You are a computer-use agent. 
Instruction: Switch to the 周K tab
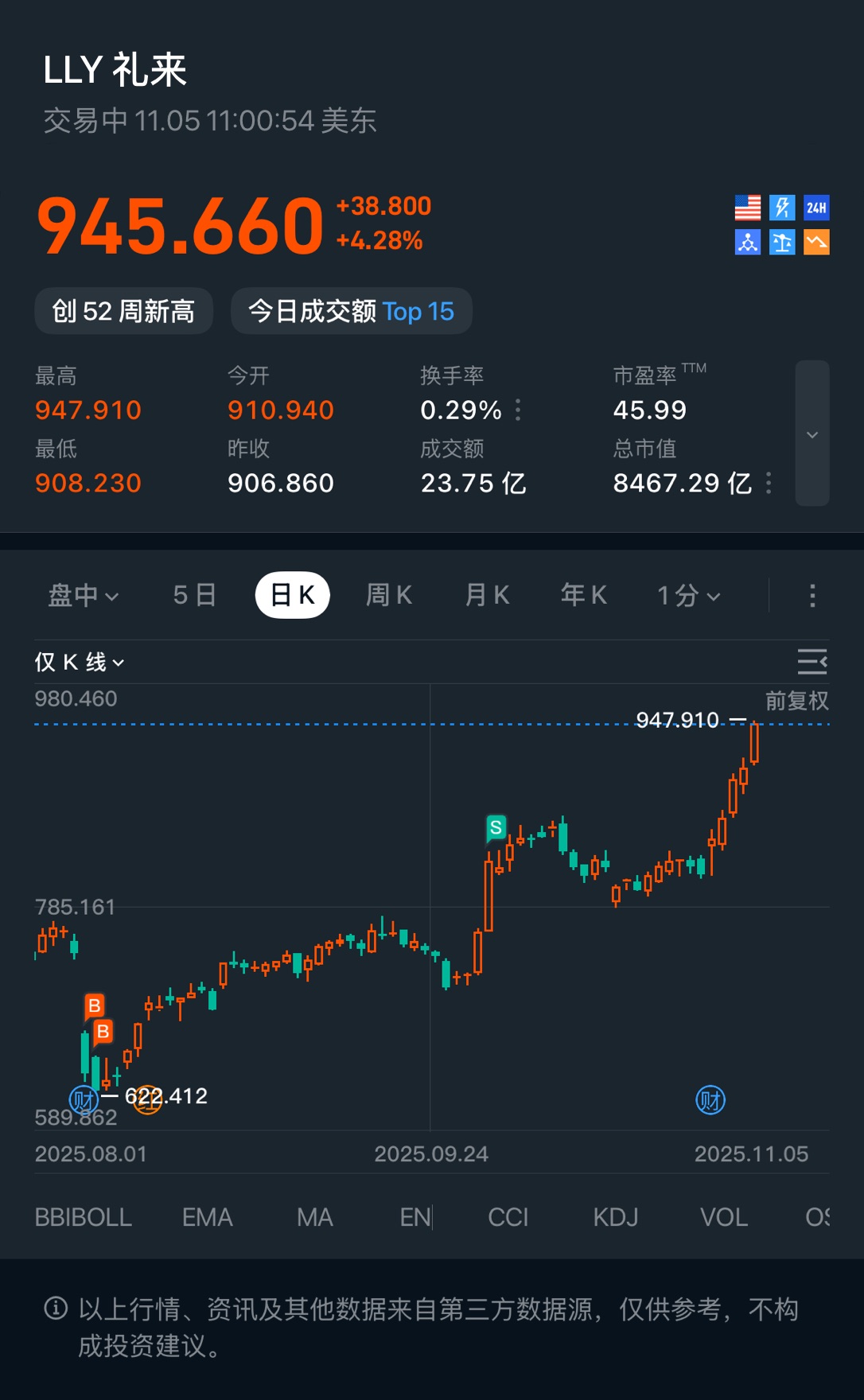point(388,596)
